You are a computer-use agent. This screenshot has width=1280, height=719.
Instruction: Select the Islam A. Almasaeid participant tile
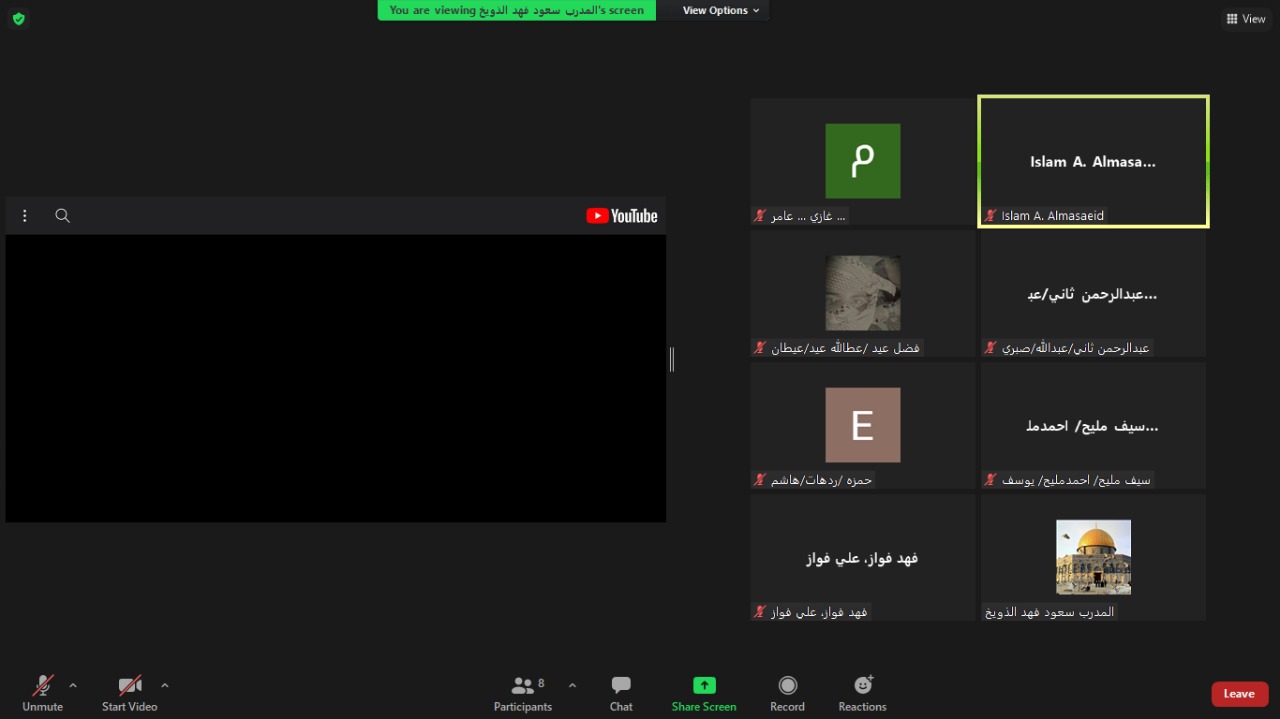point(1093,161)
